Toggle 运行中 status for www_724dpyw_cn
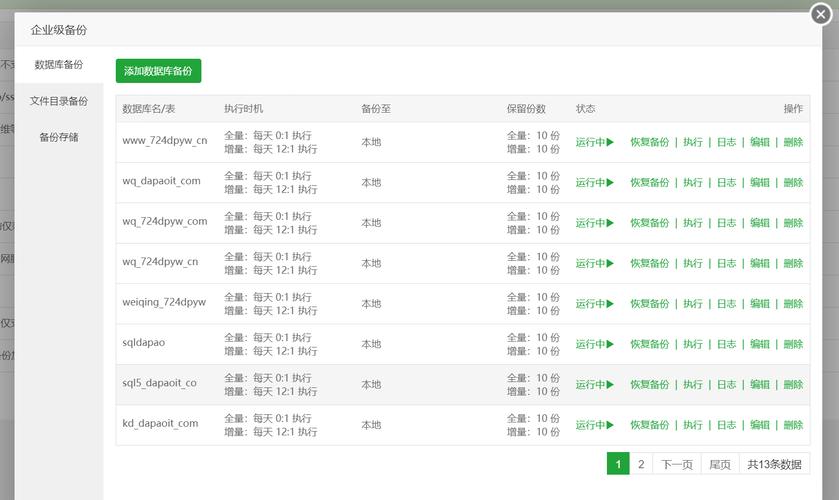The height and width of the screenshot is (500, 839). click(x=594, y=142)
